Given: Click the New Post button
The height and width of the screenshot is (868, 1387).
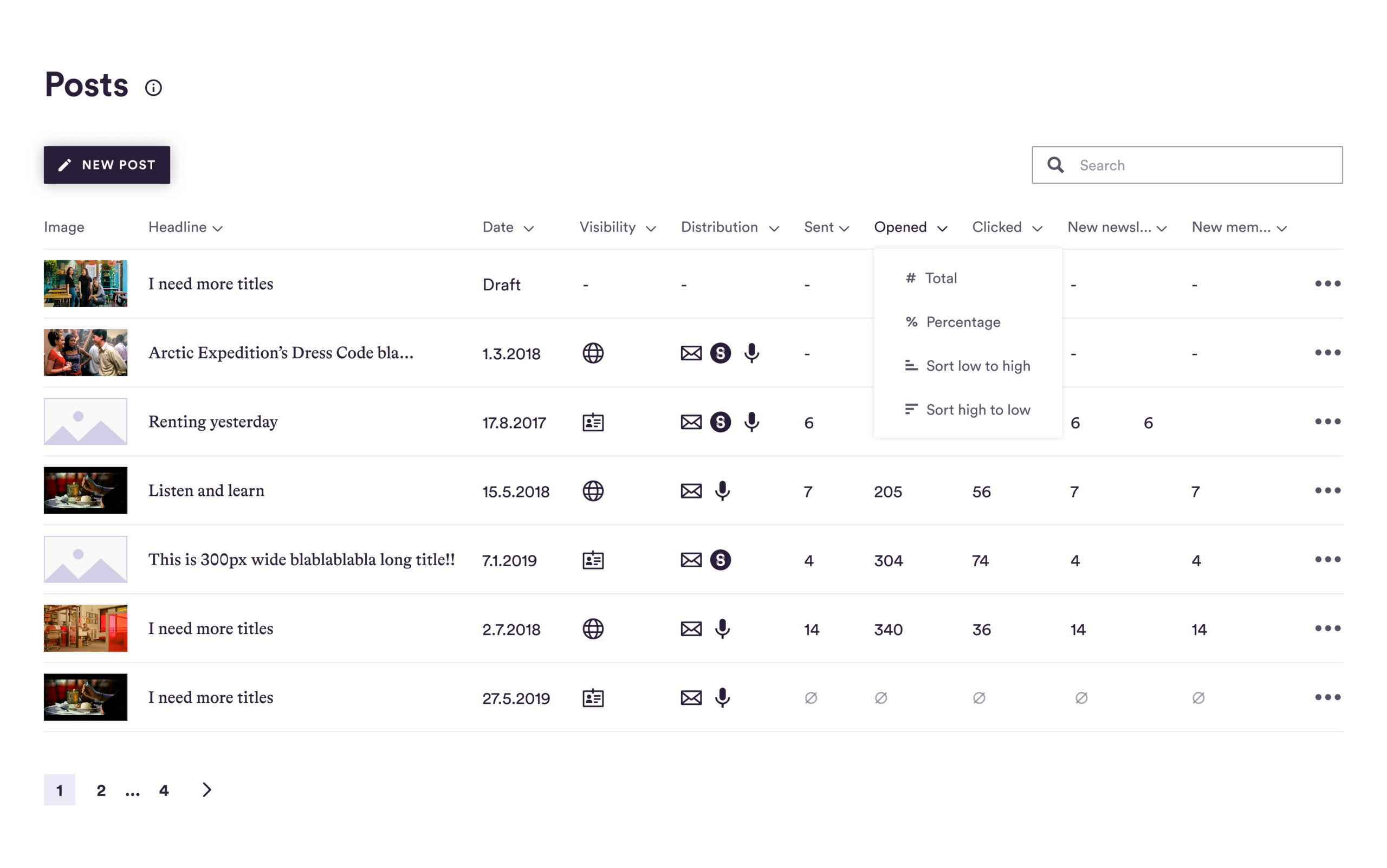Looking at the screenshot, I should (106, 165).
